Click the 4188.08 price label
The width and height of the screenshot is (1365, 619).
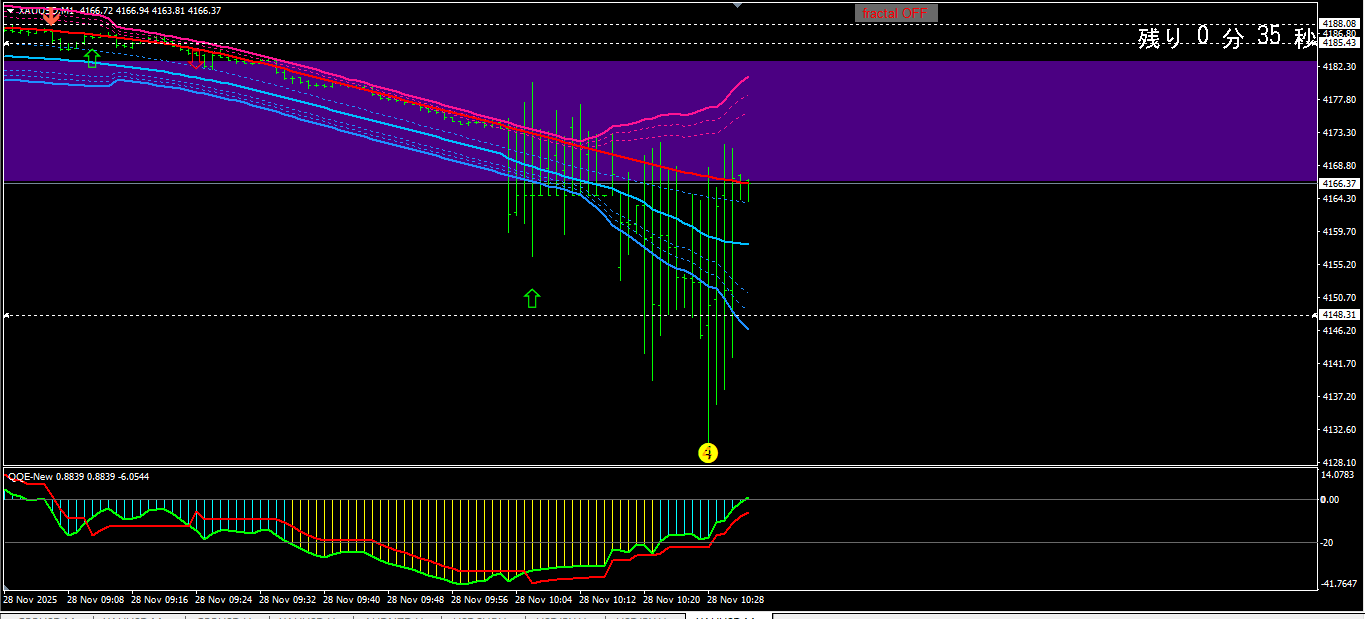(1338, 23)
